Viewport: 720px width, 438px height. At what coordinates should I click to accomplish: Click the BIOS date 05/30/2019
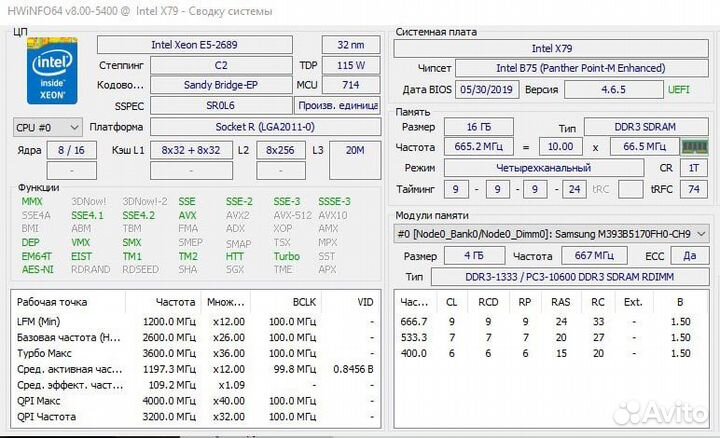[487, 90]
